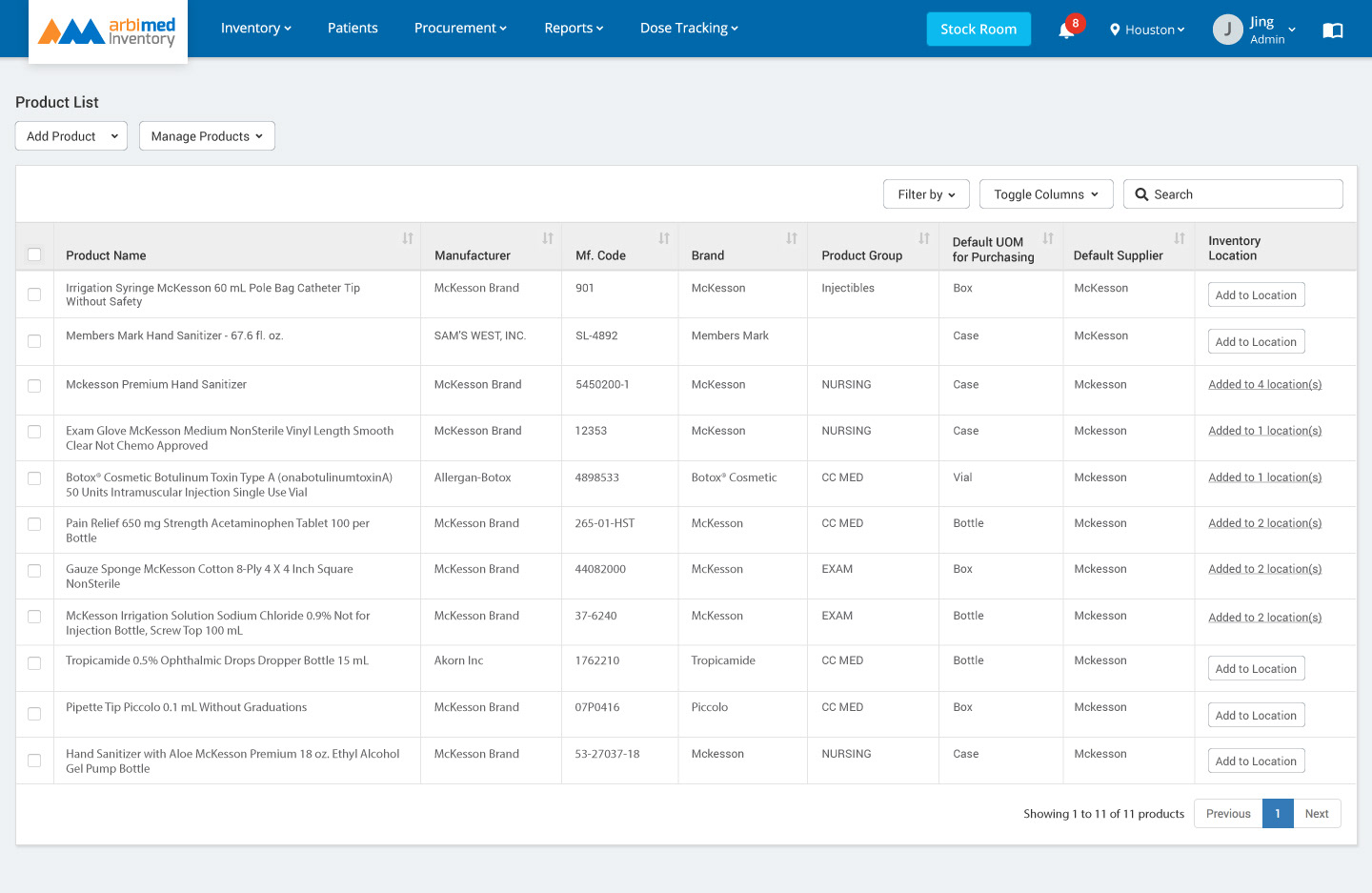
Task: Sort by Brand column arrows
Action: [792, 238]
